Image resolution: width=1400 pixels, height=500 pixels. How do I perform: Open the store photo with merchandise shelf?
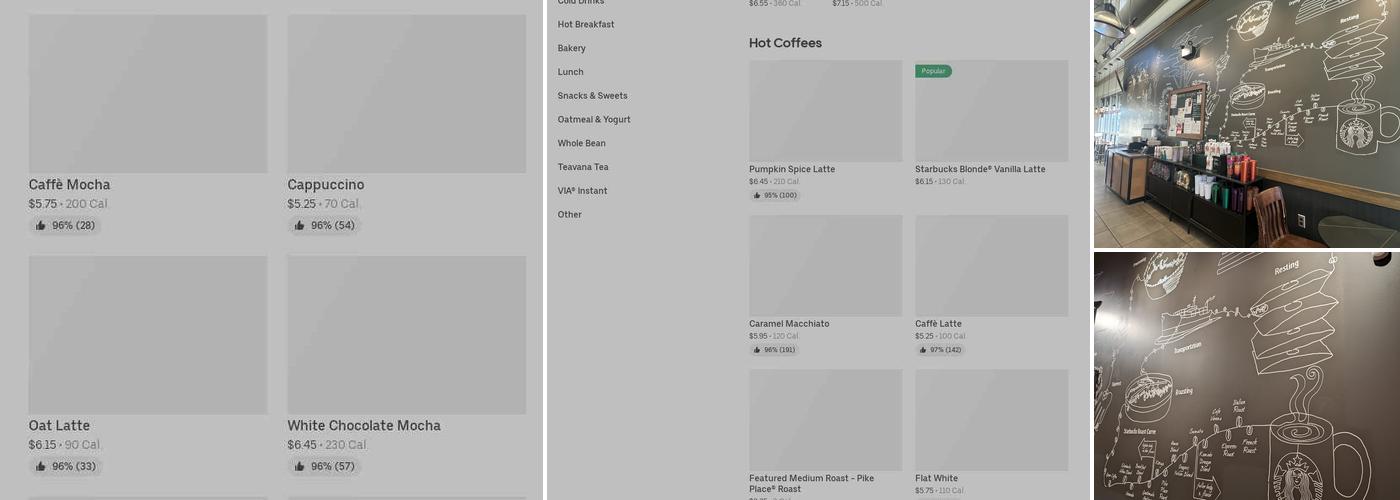1247,124
